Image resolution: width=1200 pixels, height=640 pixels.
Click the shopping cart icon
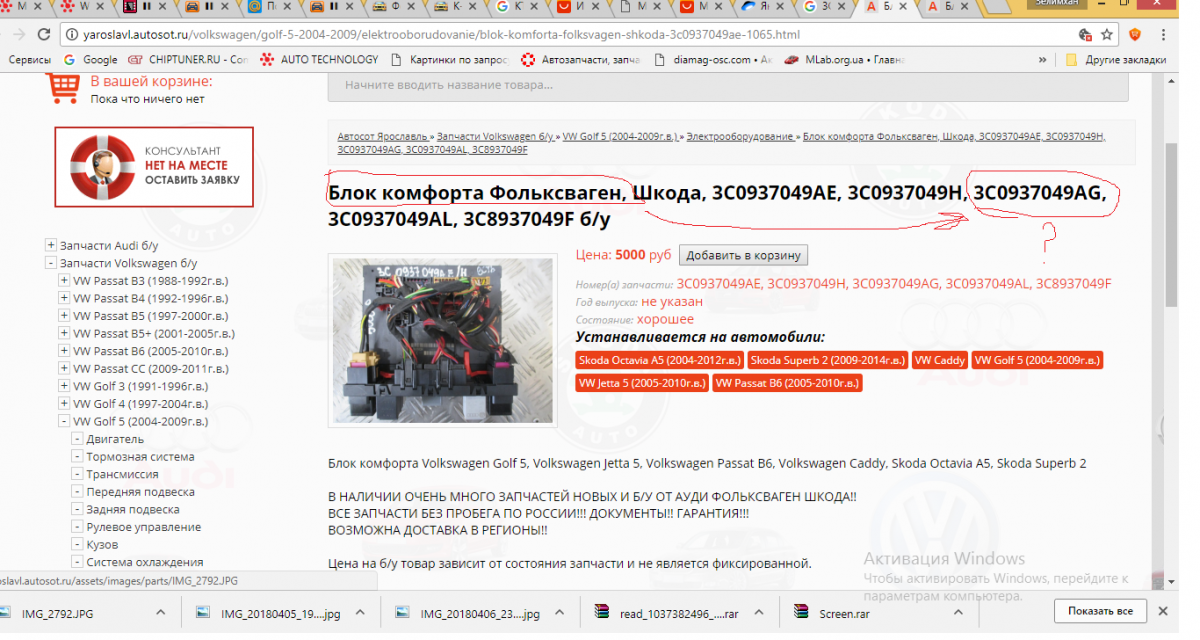(x=62, y=89)
